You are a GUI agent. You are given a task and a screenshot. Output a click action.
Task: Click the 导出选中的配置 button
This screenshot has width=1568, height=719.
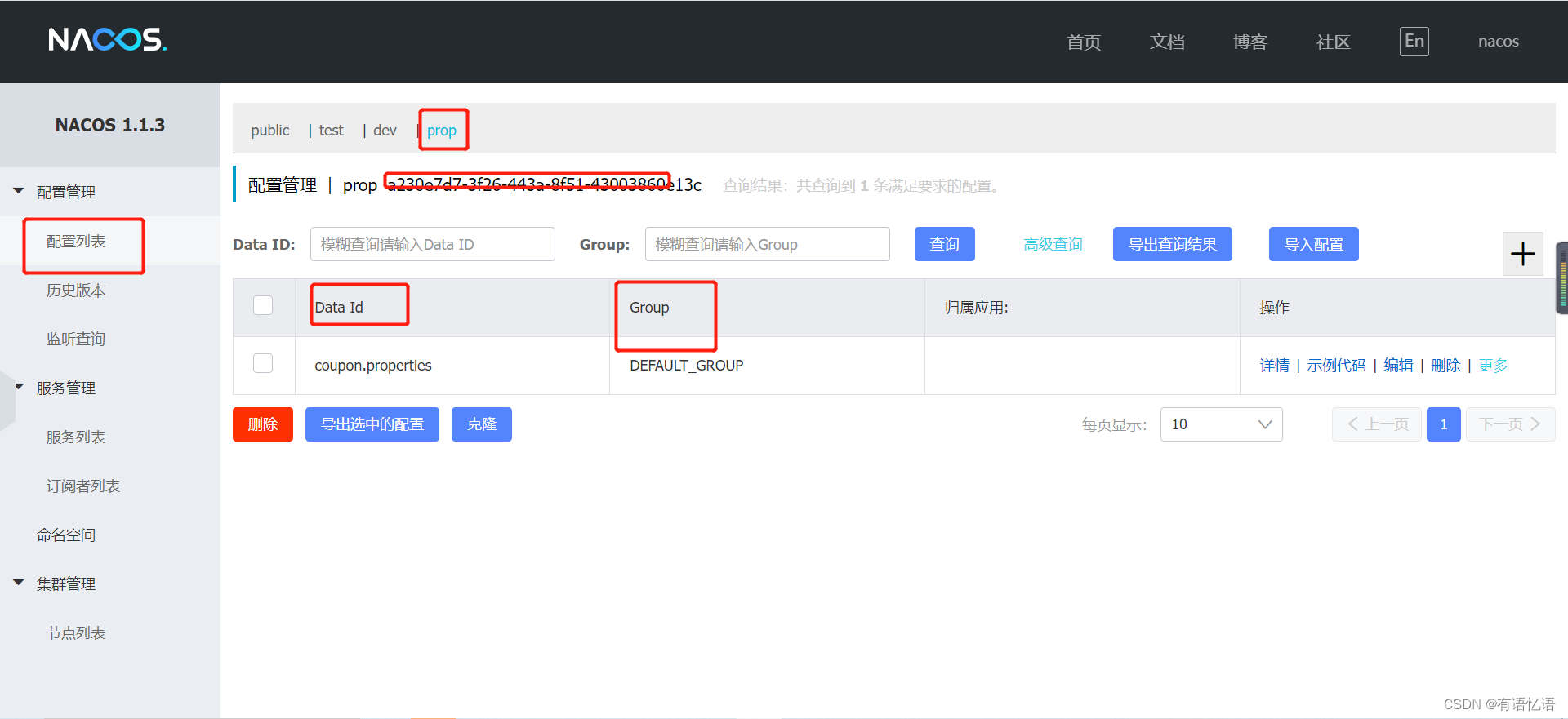(372, 424)
